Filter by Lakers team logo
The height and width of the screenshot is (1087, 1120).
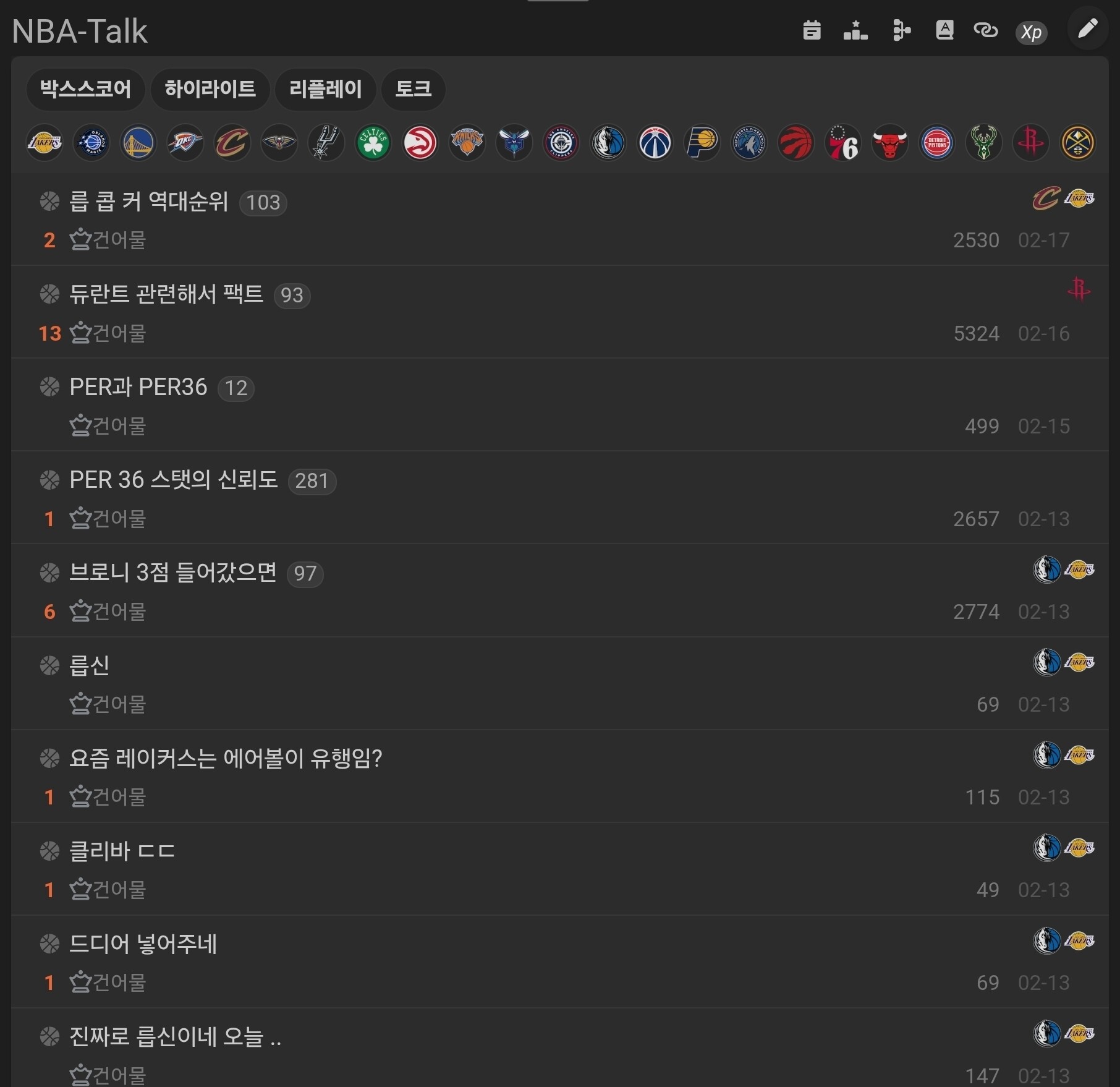click(45, 143)
